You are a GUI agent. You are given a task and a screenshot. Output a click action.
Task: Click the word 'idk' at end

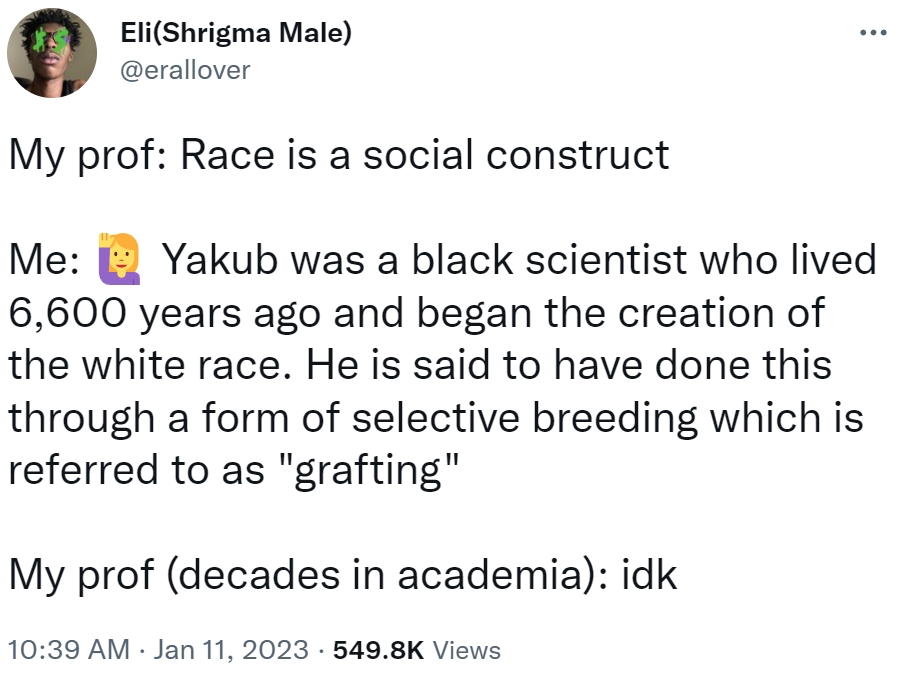(650, 575)
